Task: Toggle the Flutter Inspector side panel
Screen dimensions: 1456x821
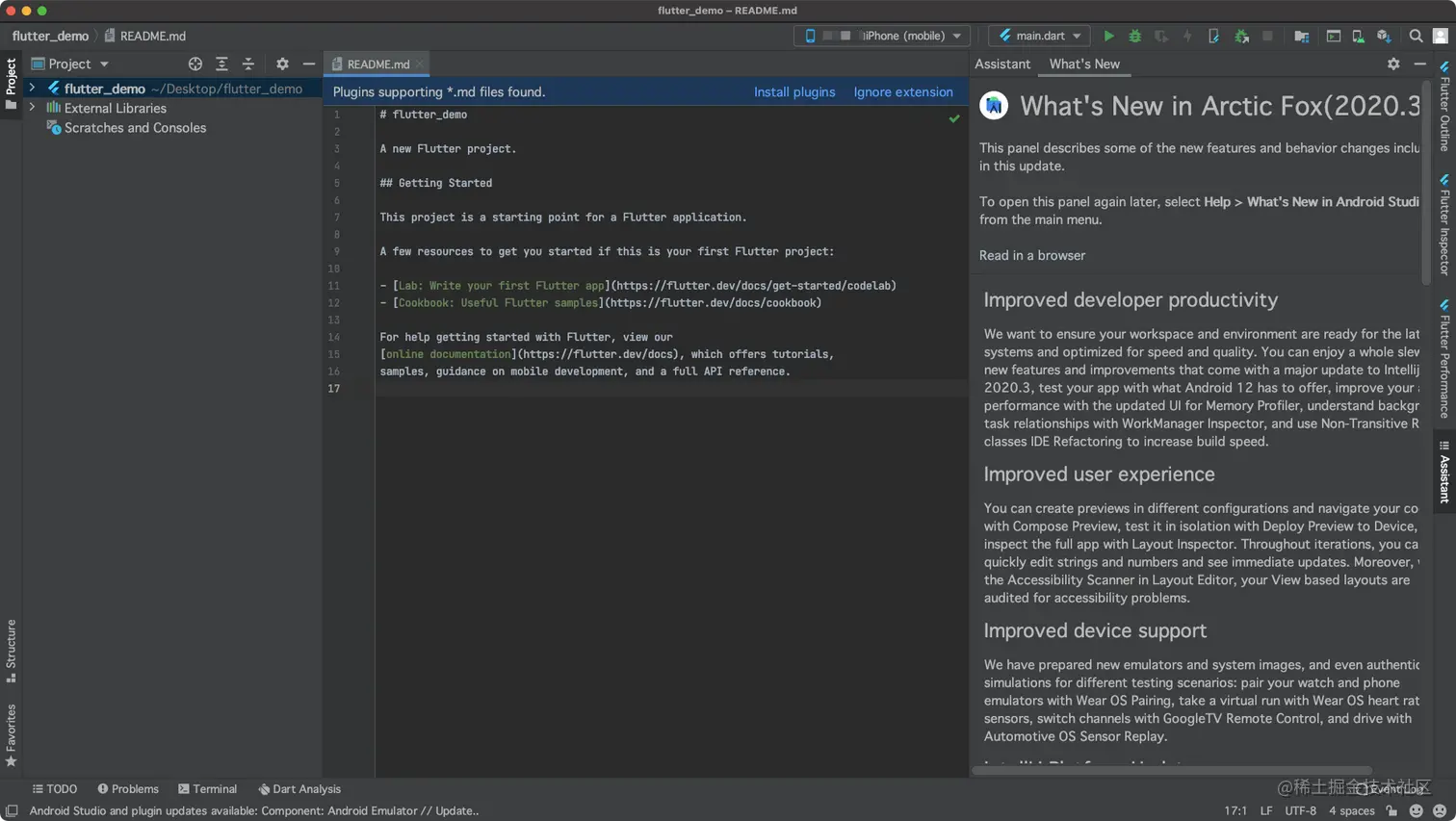Action: 1444,225
